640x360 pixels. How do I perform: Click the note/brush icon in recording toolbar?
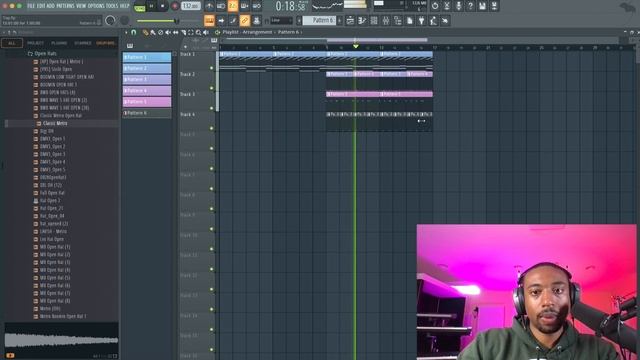click(233, 20)
